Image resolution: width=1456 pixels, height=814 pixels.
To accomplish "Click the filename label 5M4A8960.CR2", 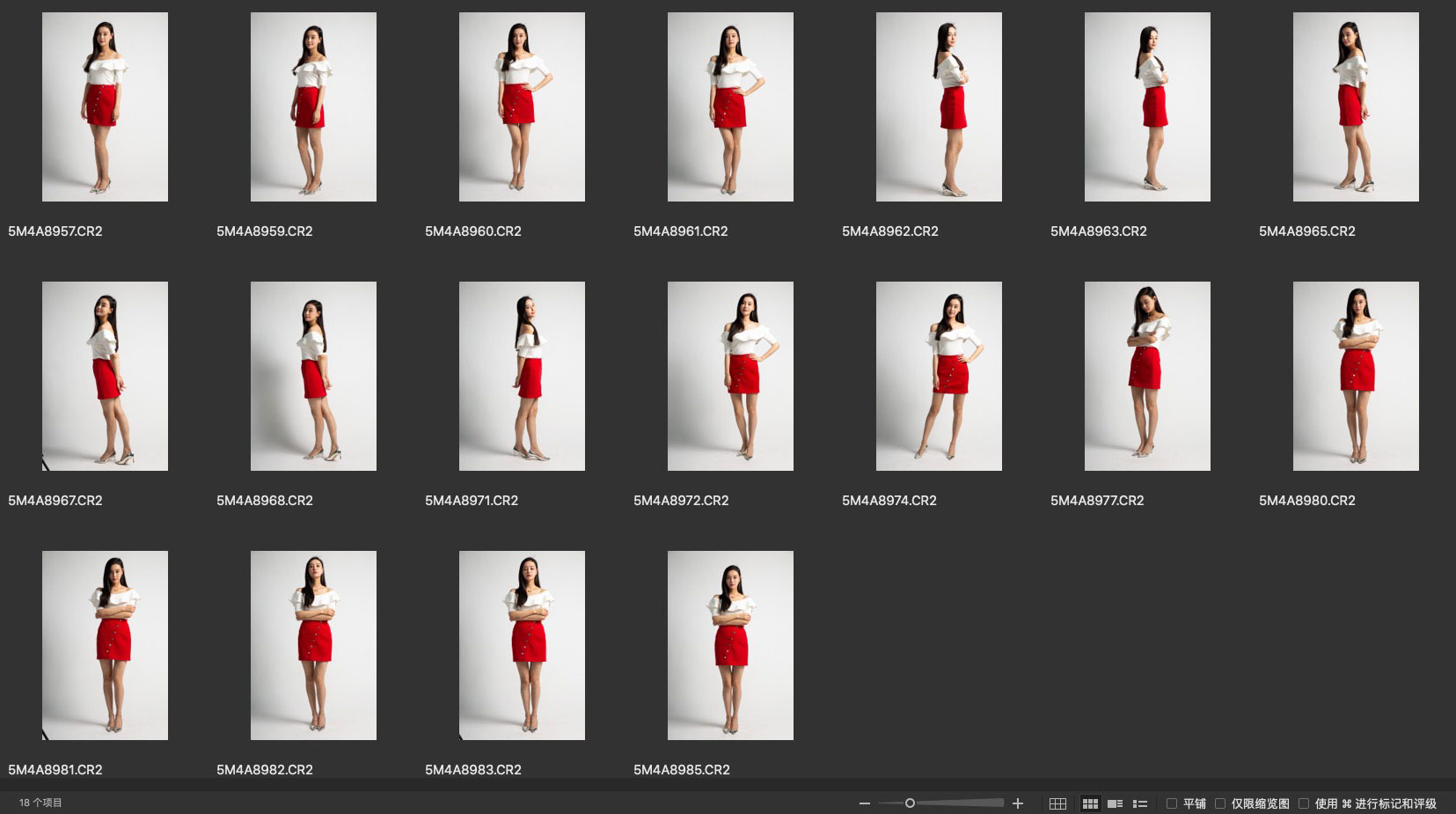I will coord(473,231).
